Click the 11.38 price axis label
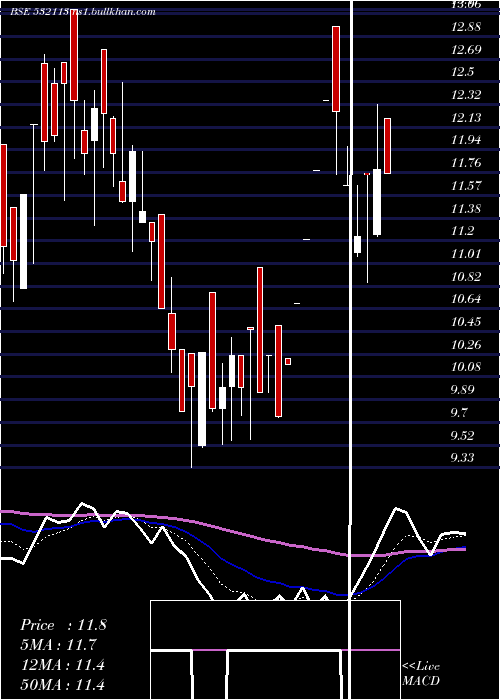The height and width of the screenshot is (700, 500). [466, 208]
